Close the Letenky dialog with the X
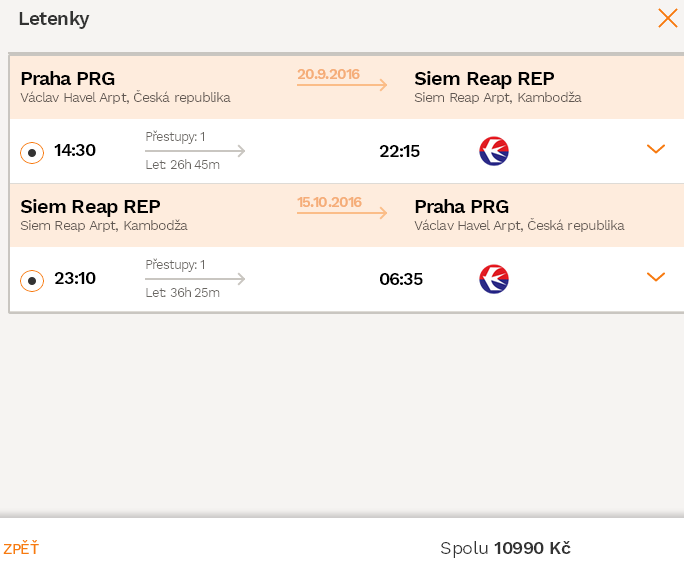The height and width of the screenshot is (566, 684). click(667, 18)
